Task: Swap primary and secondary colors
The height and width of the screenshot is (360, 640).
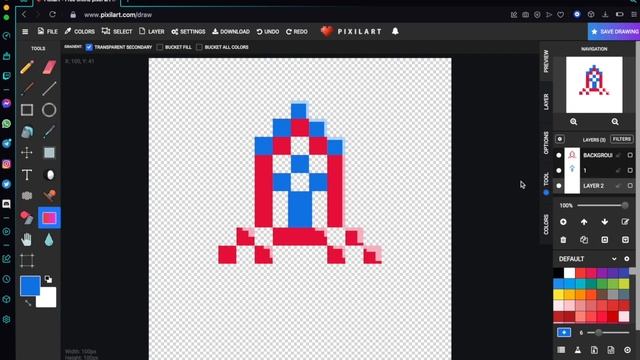Action: pos(27,302)
